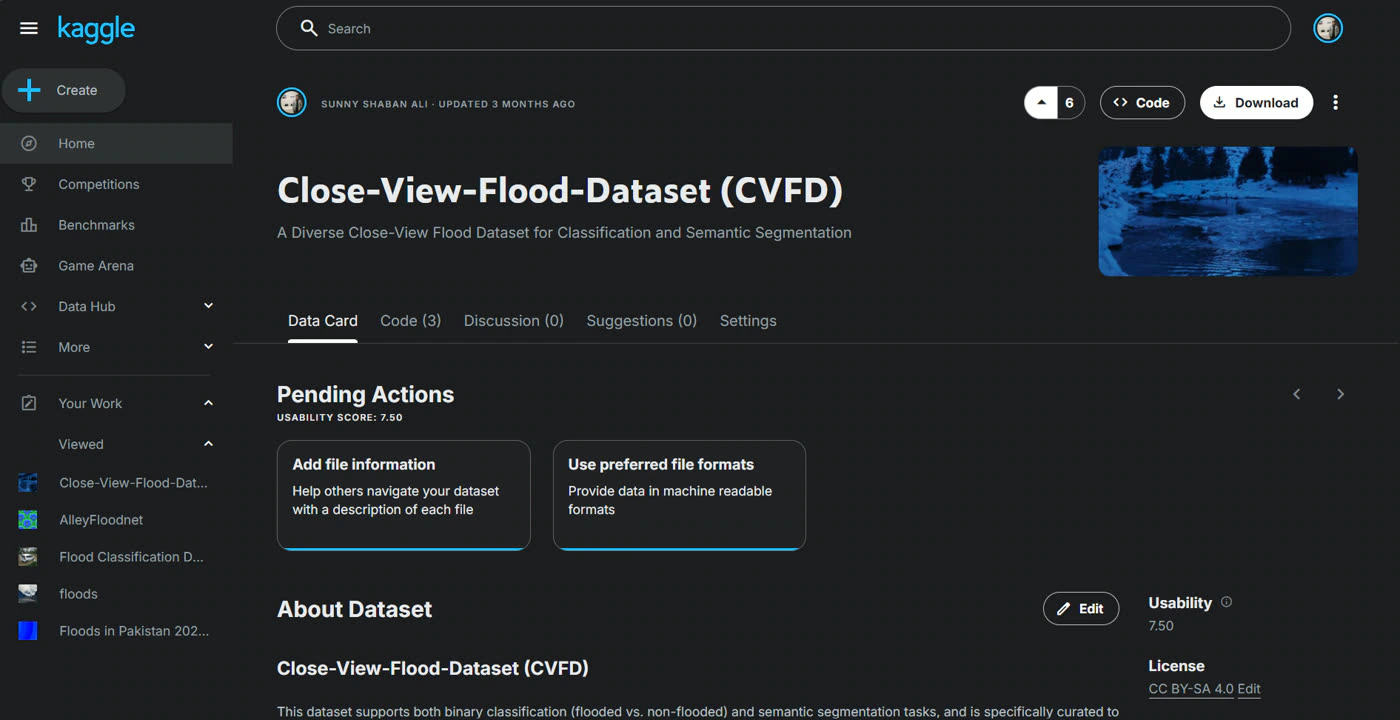
Task: Open the Use preferred file formats card
Action: point(679,495)
